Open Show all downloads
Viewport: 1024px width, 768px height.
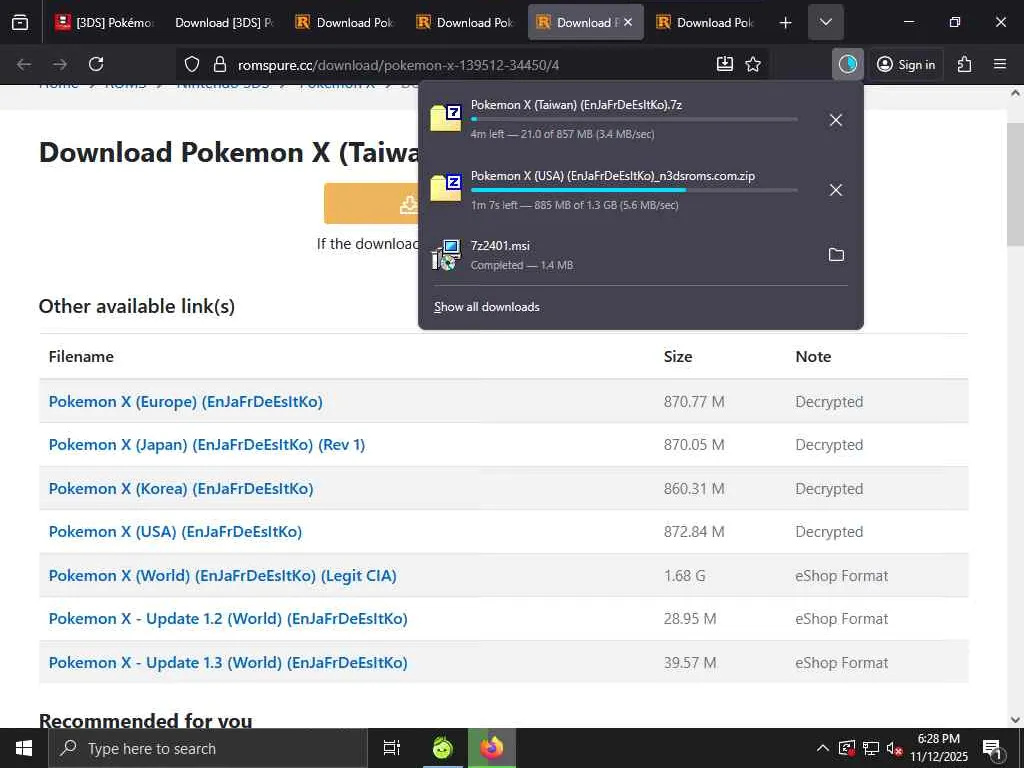[487, 307]
